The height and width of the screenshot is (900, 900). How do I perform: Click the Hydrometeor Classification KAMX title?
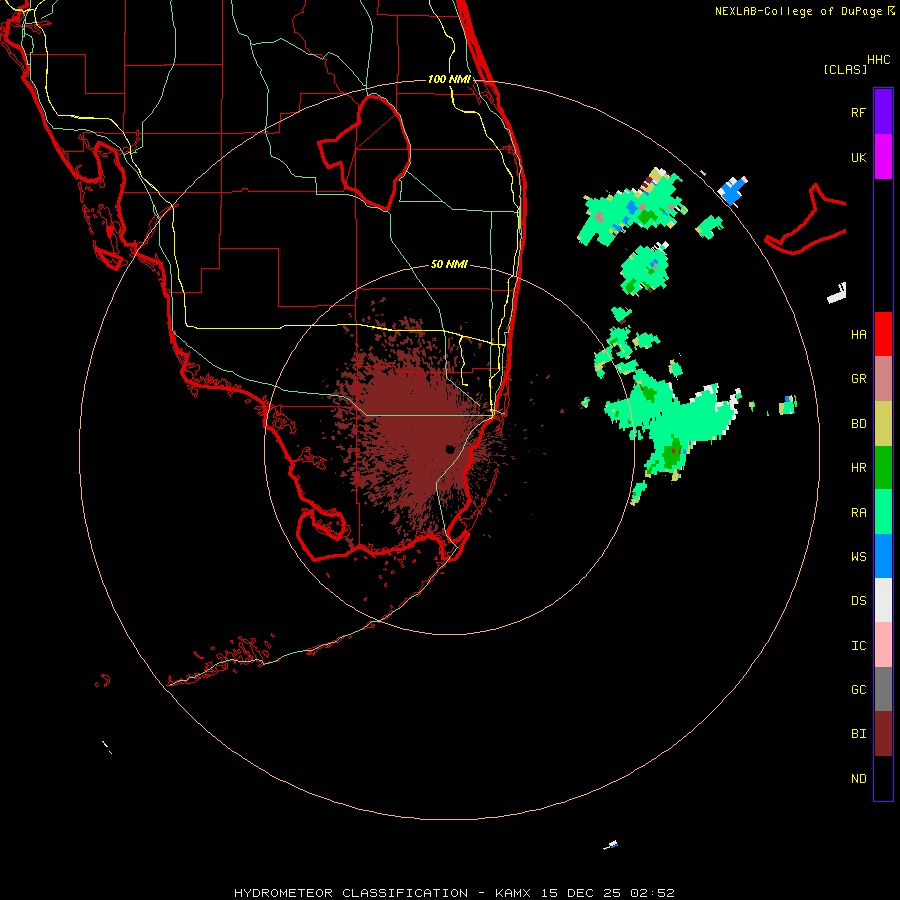coord(454,893)
